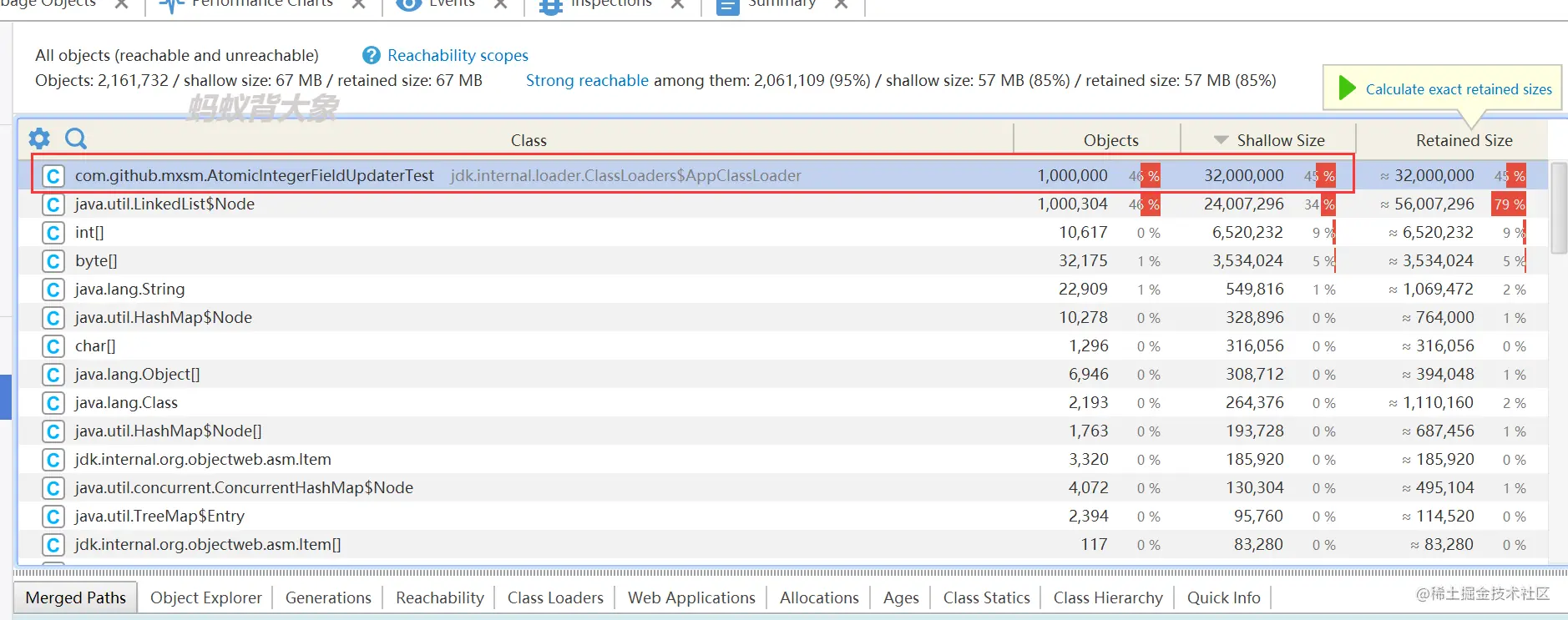Close the Inspections tab

677,4
